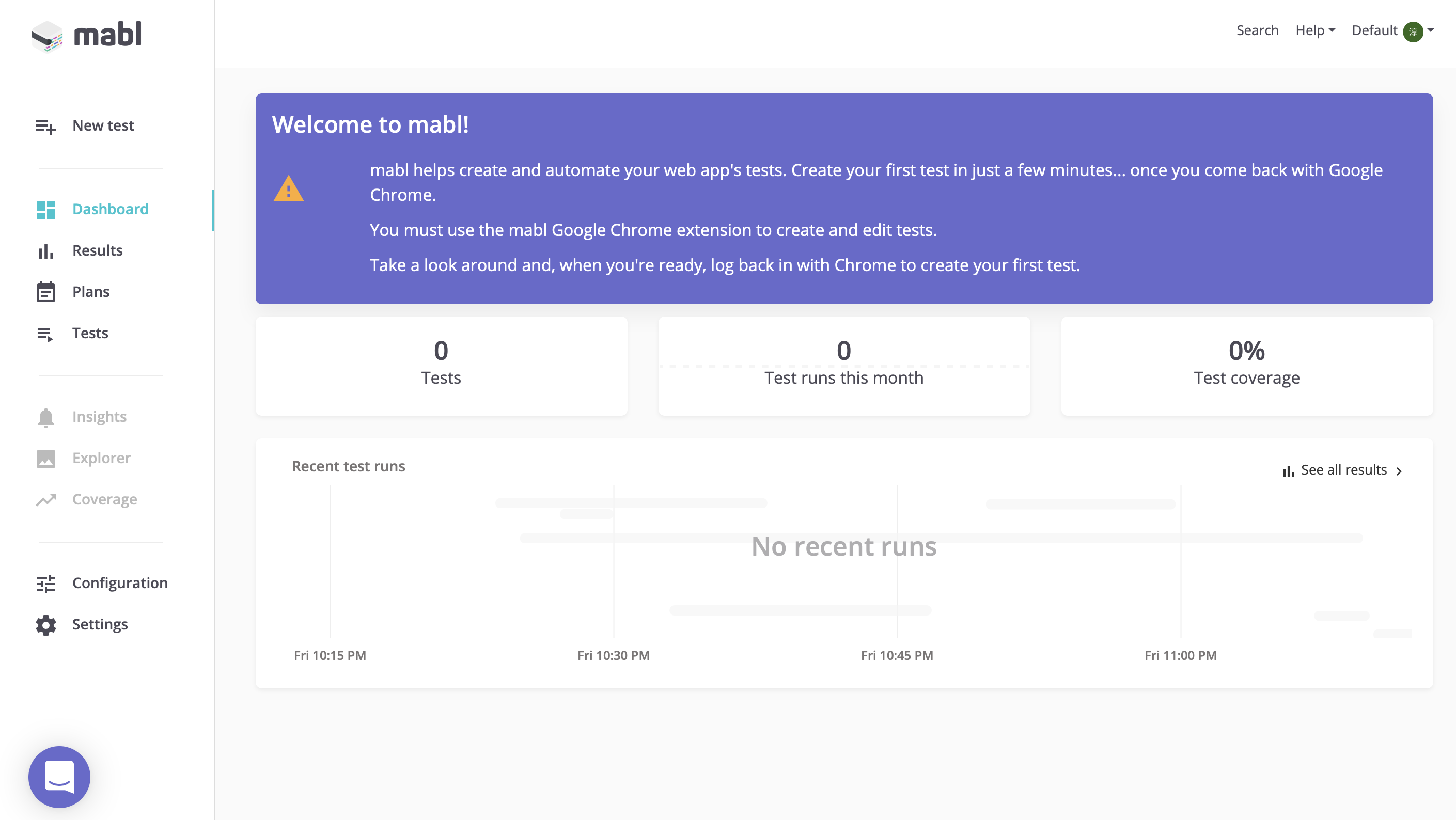Image resolution: width=1456 pixels, height=820 pixels.
Task: Click the Default workspace label
Action: [x=1374, y=30]
